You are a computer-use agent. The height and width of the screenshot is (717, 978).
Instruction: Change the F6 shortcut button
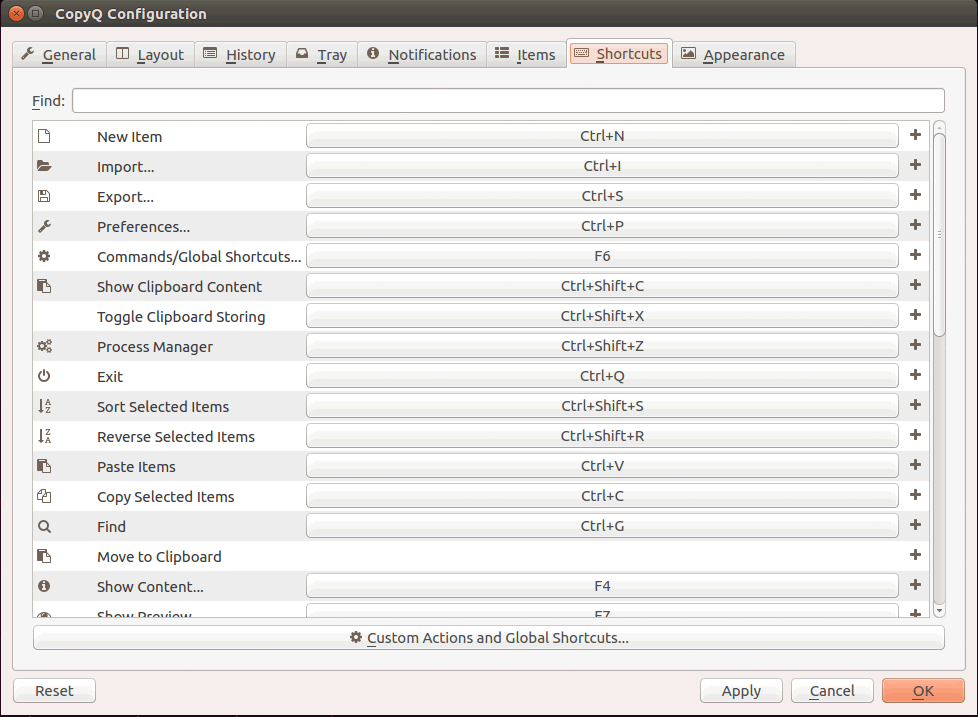(x=602, y=256)
